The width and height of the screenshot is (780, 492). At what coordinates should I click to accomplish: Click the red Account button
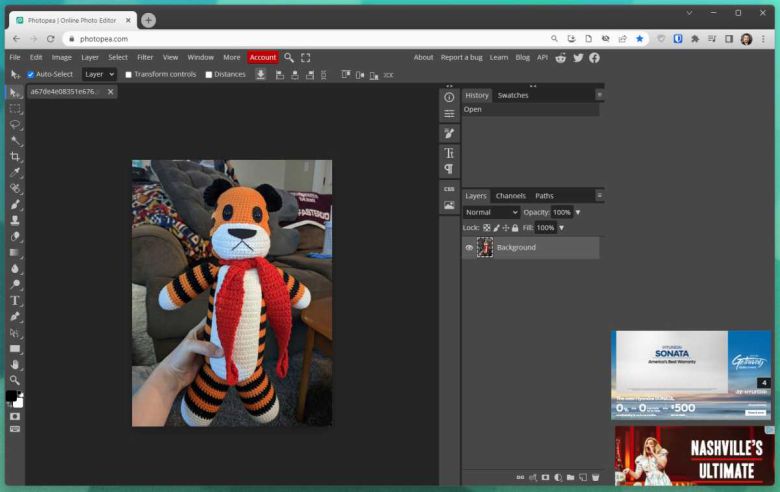263,57
